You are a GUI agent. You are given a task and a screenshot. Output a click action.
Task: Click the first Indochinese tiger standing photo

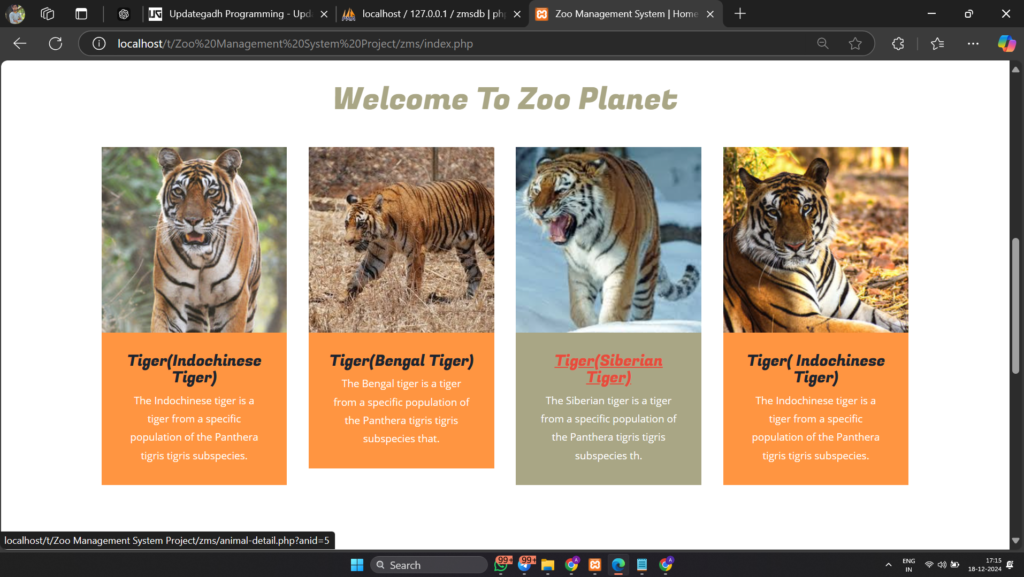tap(194, 240)
